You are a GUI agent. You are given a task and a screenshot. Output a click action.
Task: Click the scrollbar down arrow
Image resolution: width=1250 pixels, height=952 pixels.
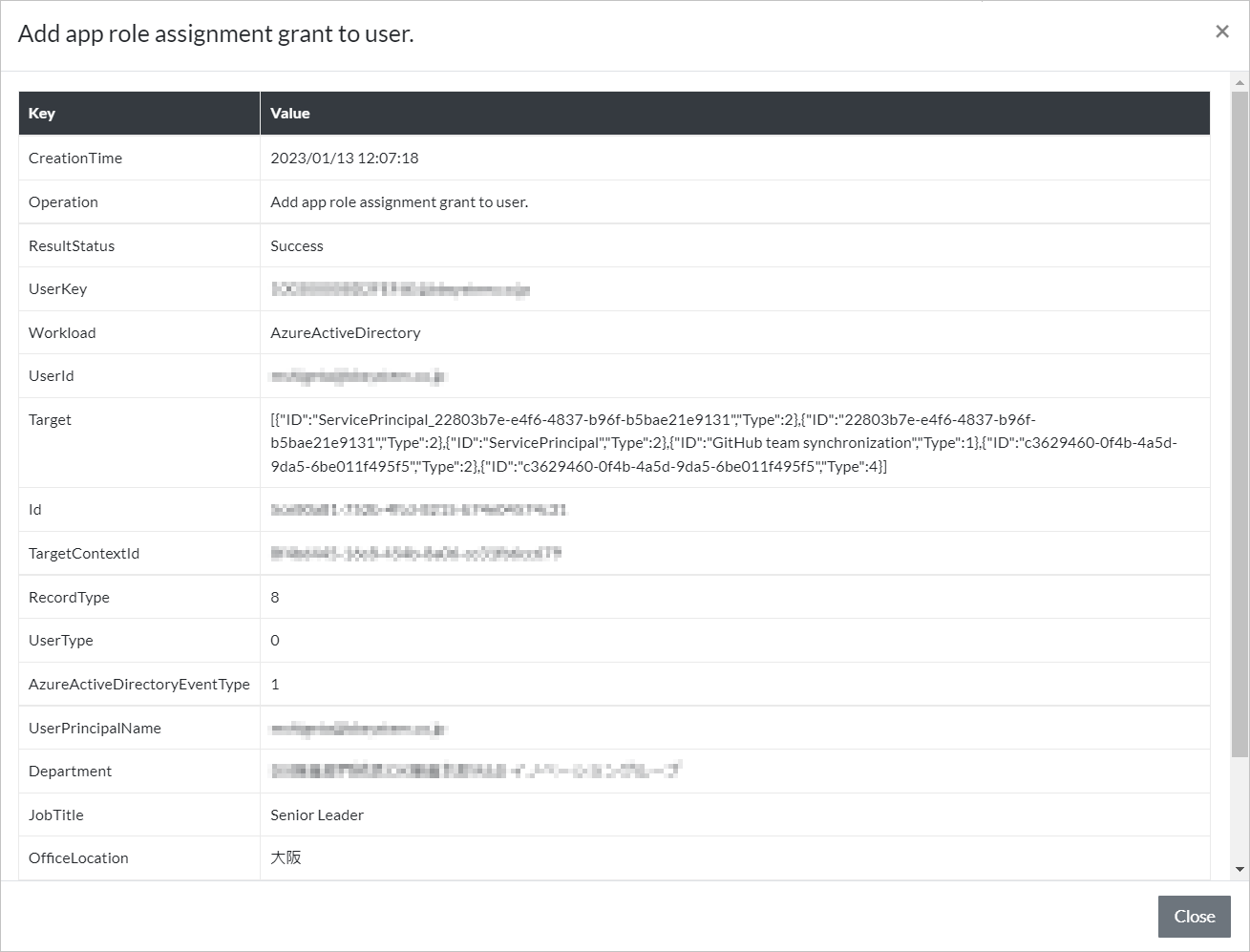pyautogui.click(x=1239, y=870)
